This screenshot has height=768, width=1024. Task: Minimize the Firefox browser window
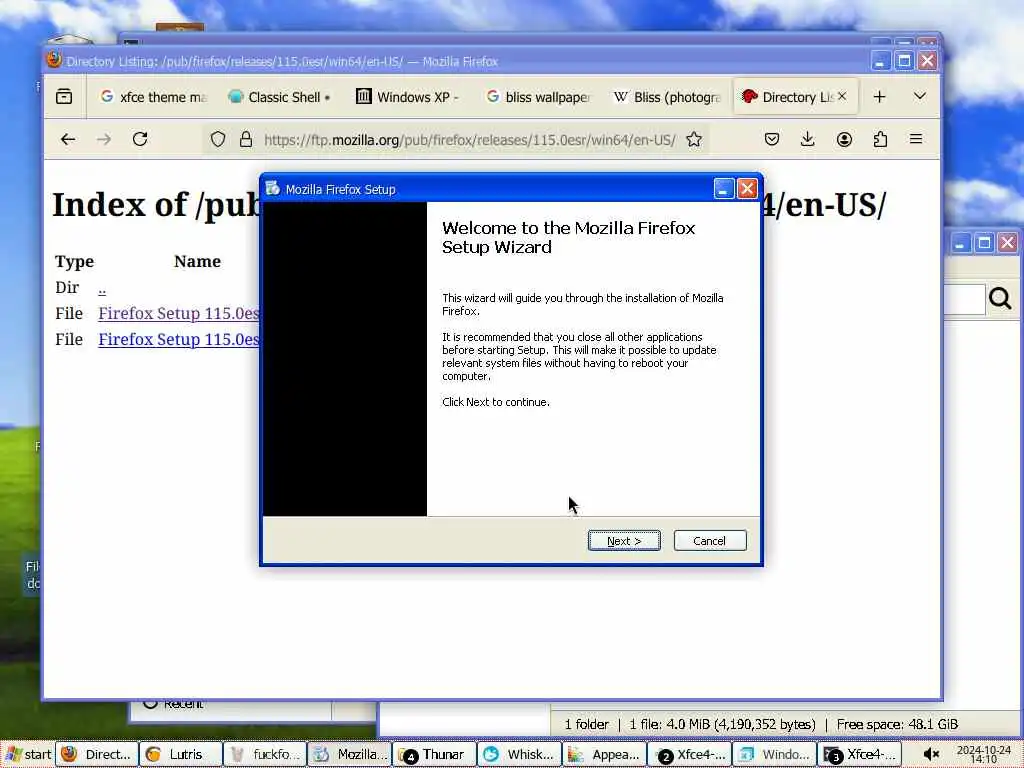(880, 61)
